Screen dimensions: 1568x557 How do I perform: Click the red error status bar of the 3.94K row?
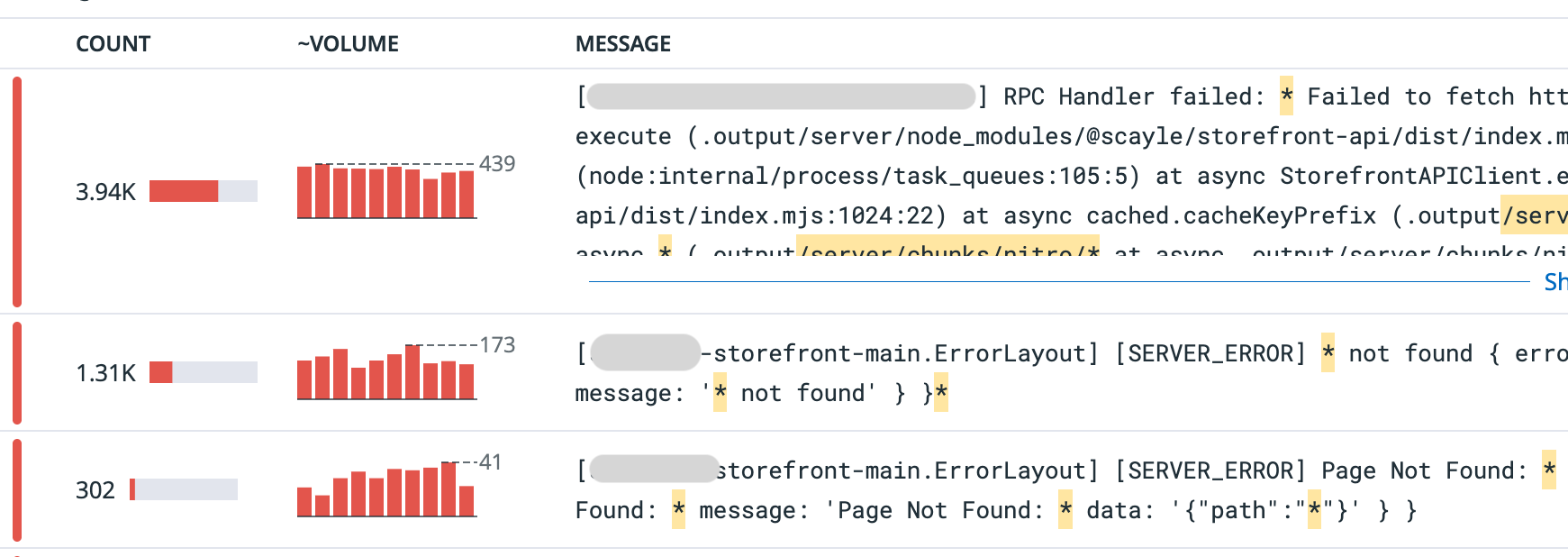coord(17,191)
